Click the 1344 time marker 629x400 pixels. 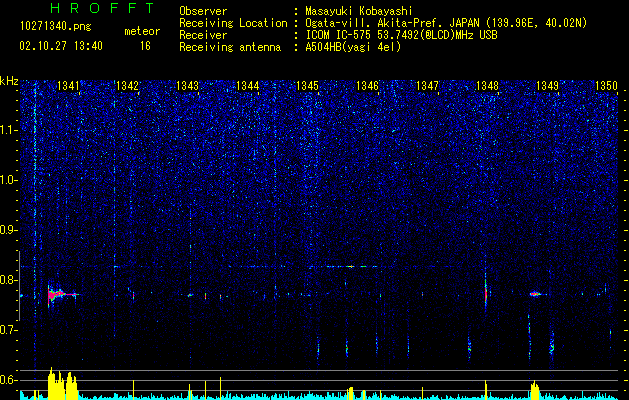pos(248,86)
